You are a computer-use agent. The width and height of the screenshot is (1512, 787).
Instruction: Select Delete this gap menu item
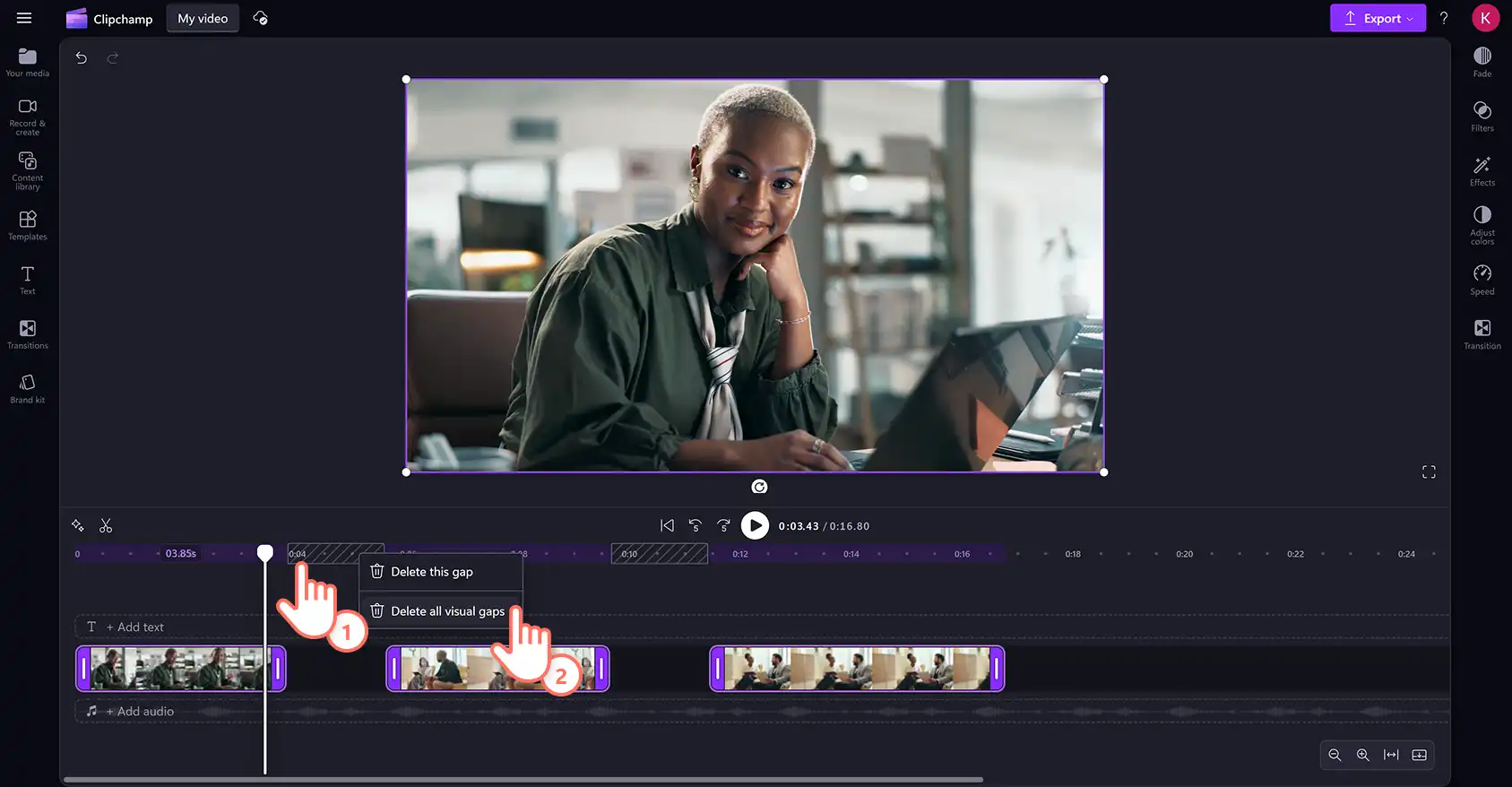440,572
